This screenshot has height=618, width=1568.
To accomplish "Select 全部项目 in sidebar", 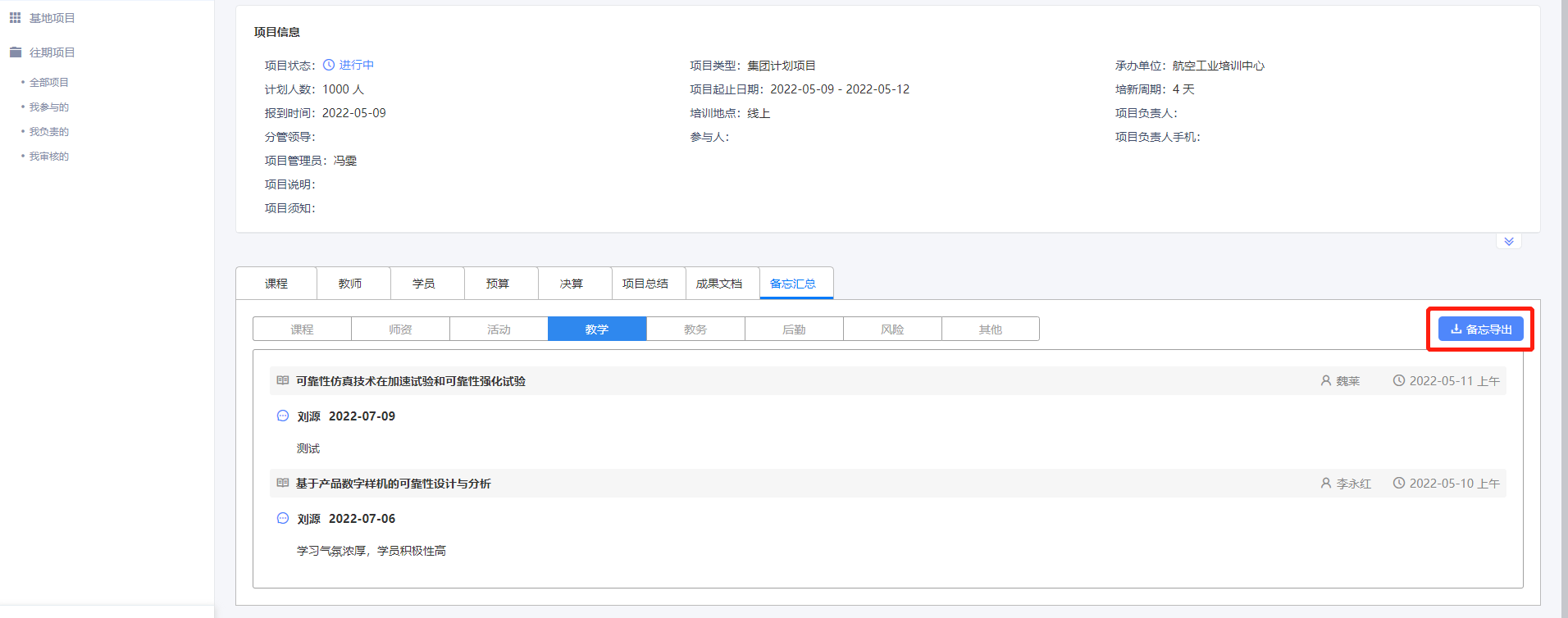I will (x=49, y=82).
